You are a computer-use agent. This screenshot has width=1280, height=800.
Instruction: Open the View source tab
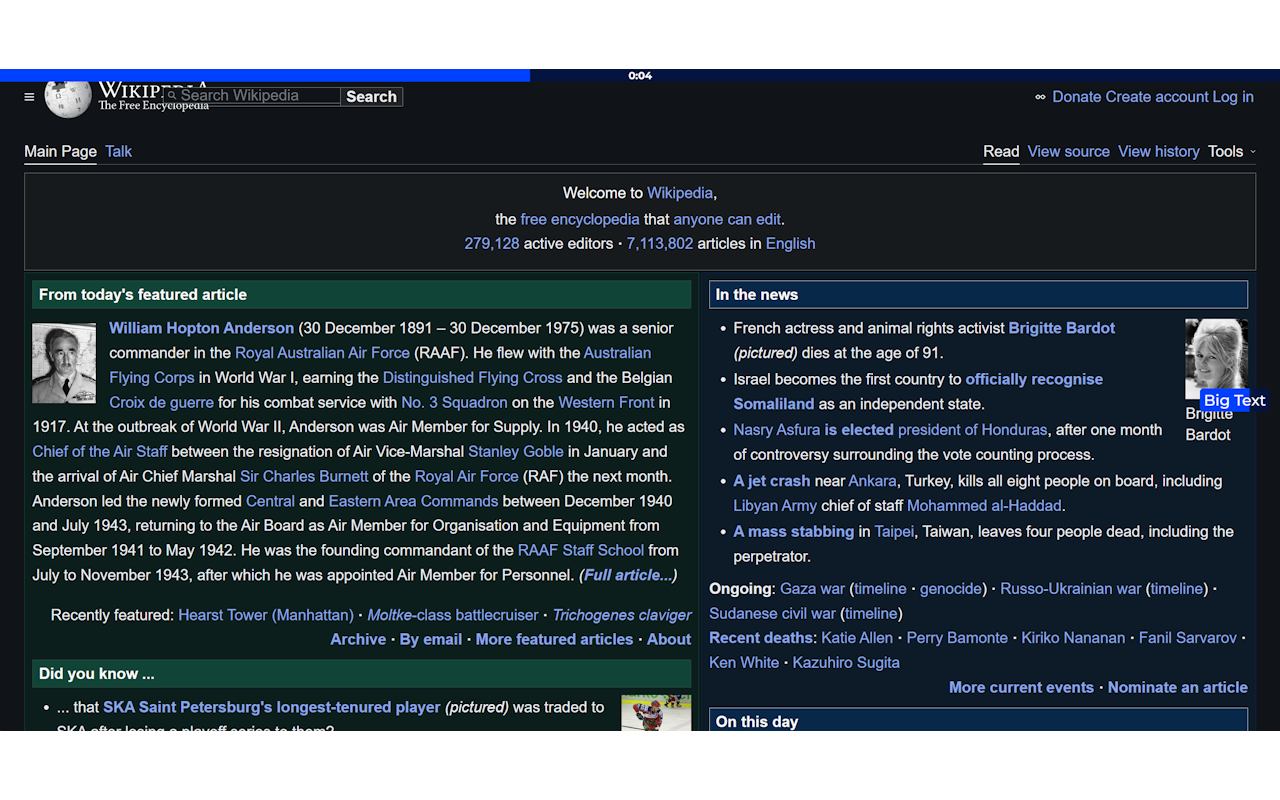(1068, 151)
